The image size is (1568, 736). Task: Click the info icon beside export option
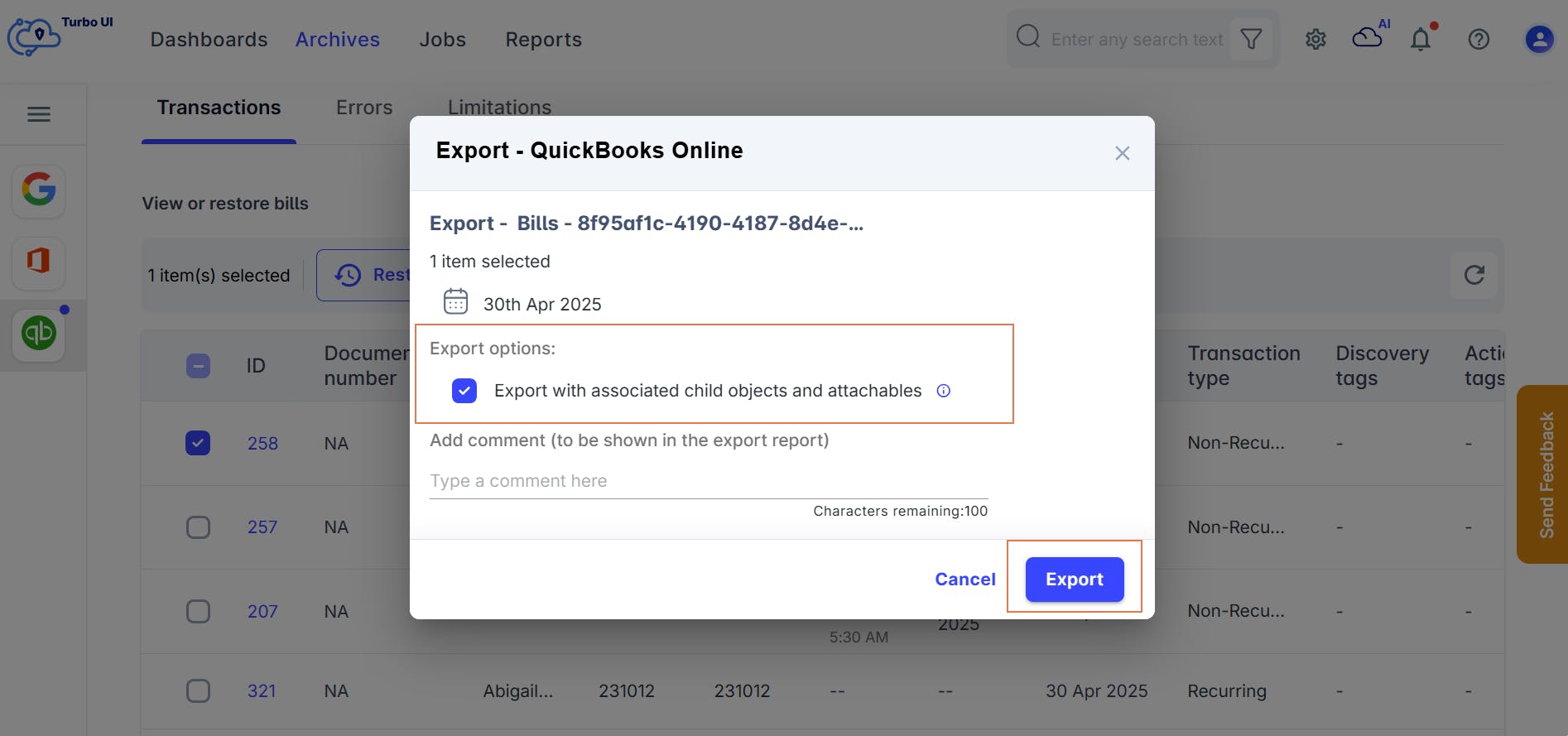(x=943, y=391)
